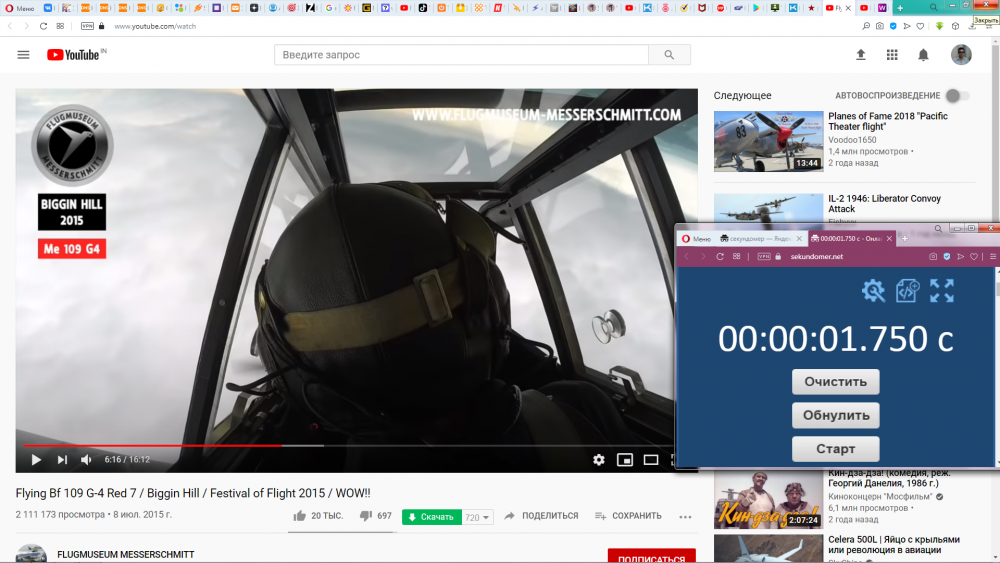Expand the 720 quality dropdown
1000x563 pixels.
(477, 517)
